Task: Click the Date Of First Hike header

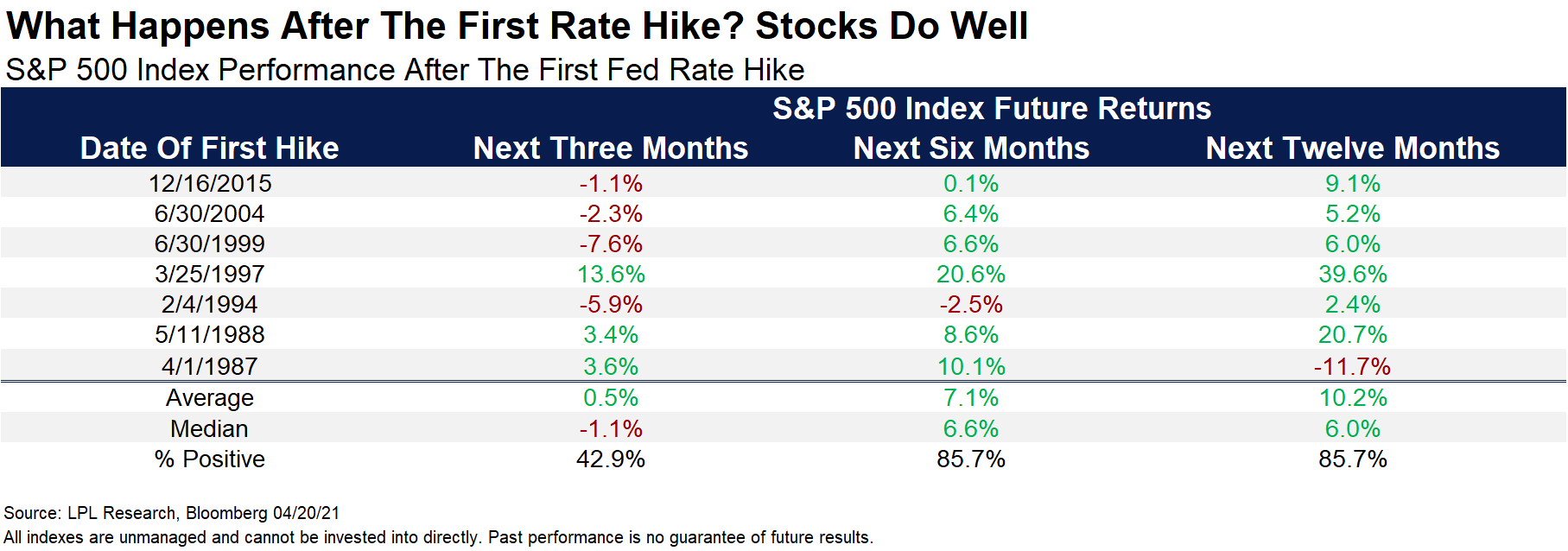Action: (x=209, y=149)
